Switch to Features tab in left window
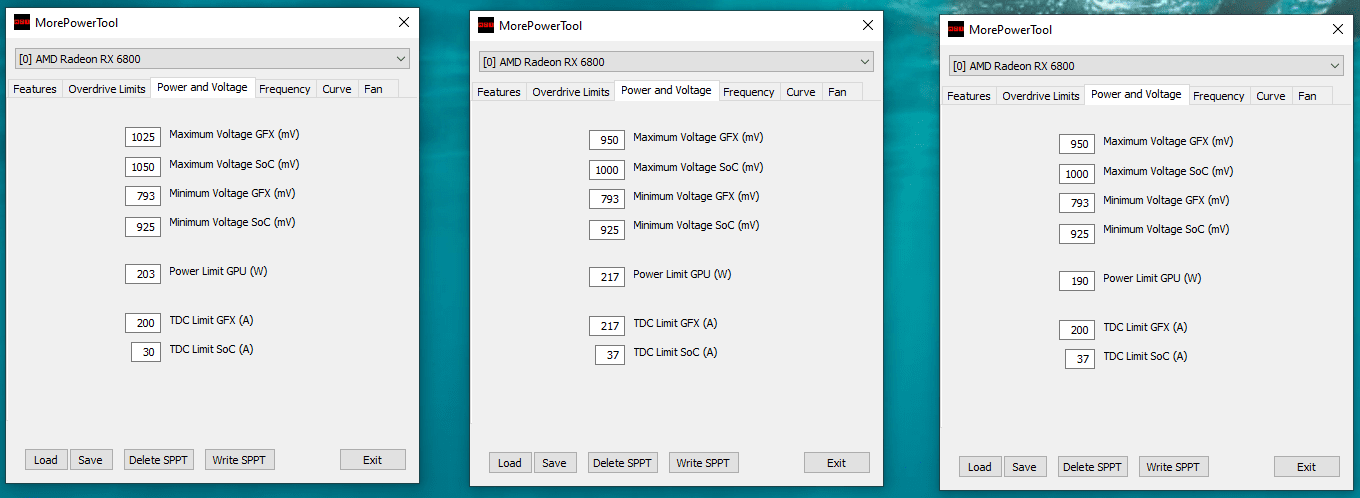Screen dimensions: 1360x498 tap(35, 89)
